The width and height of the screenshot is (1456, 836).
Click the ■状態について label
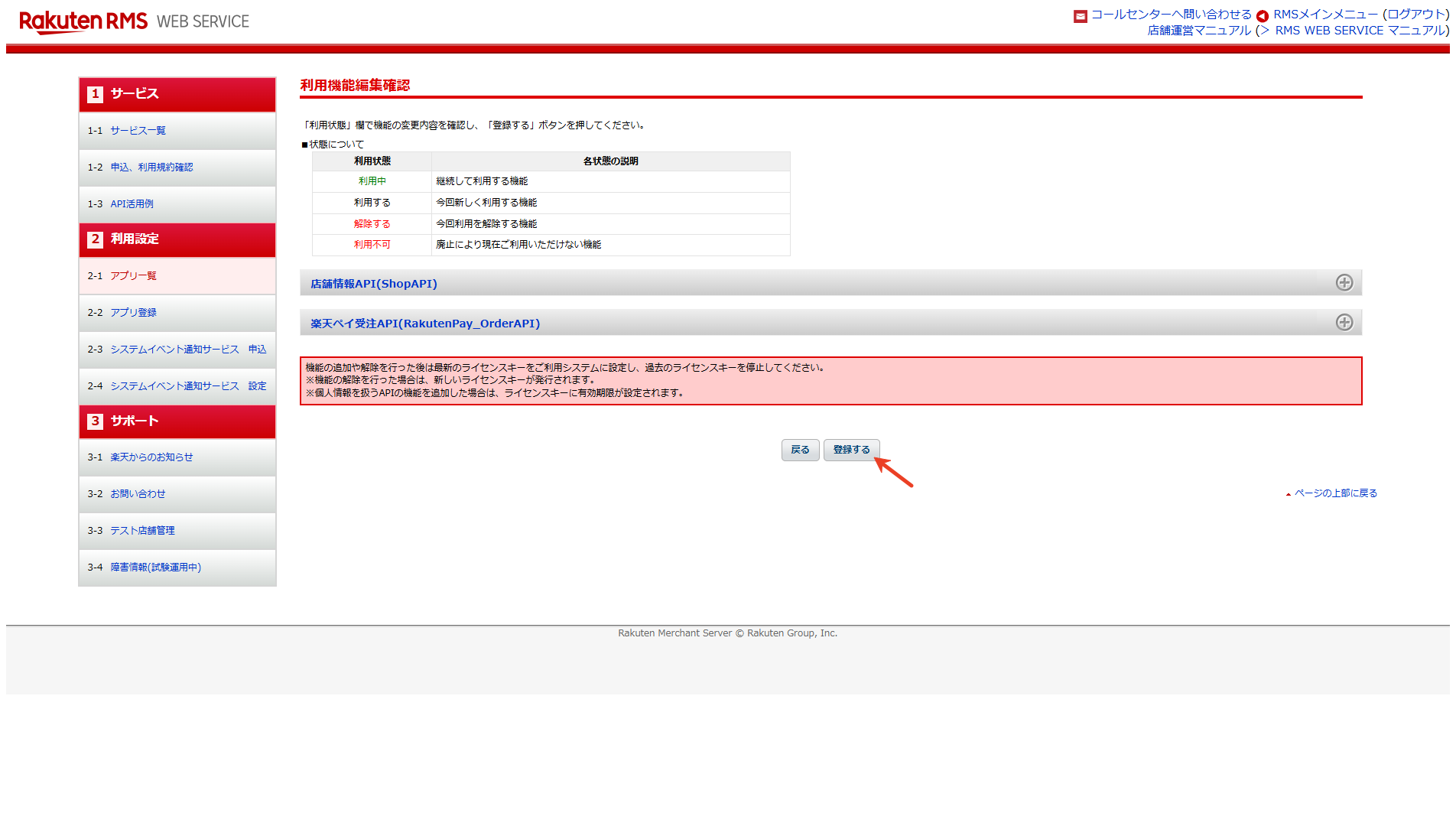coord(333,145)
